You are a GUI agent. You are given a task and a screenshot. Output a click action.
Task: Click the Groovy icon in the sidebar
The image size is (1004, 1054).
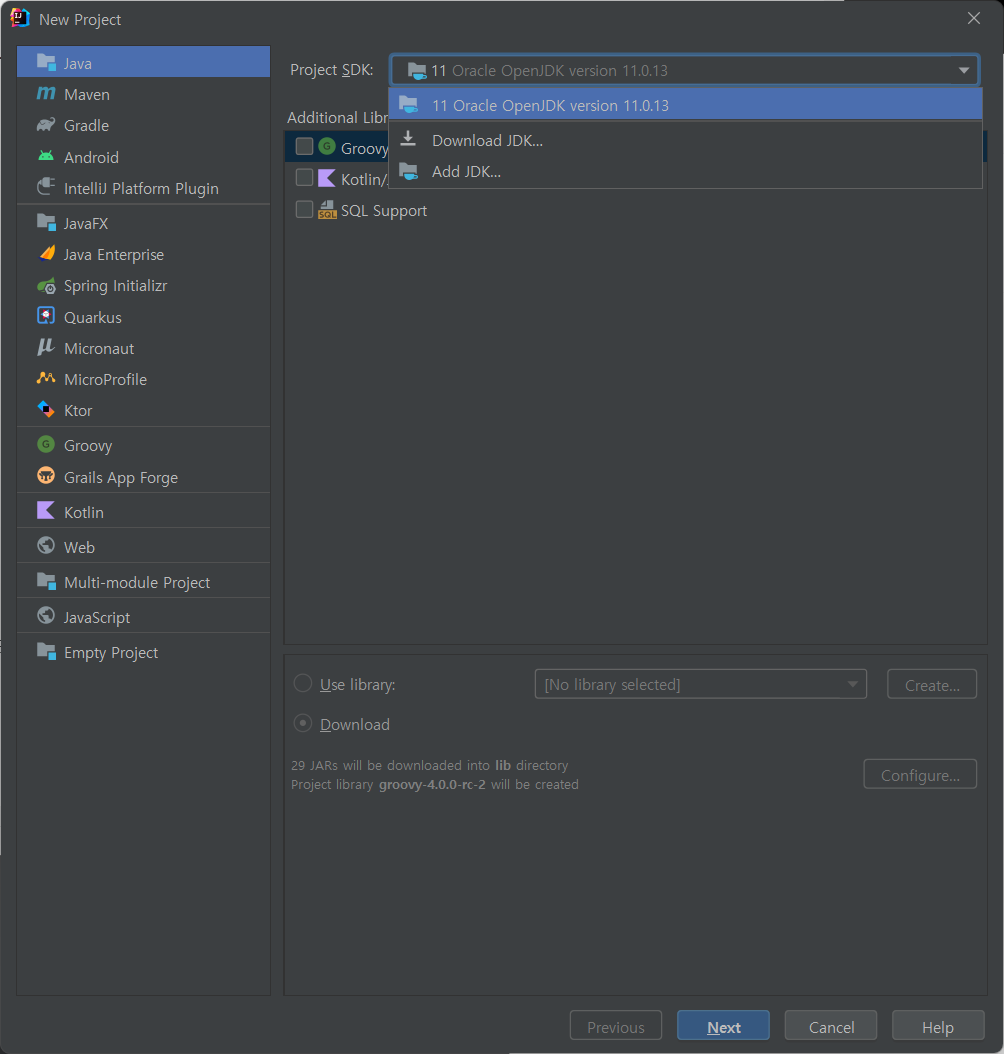46,444
